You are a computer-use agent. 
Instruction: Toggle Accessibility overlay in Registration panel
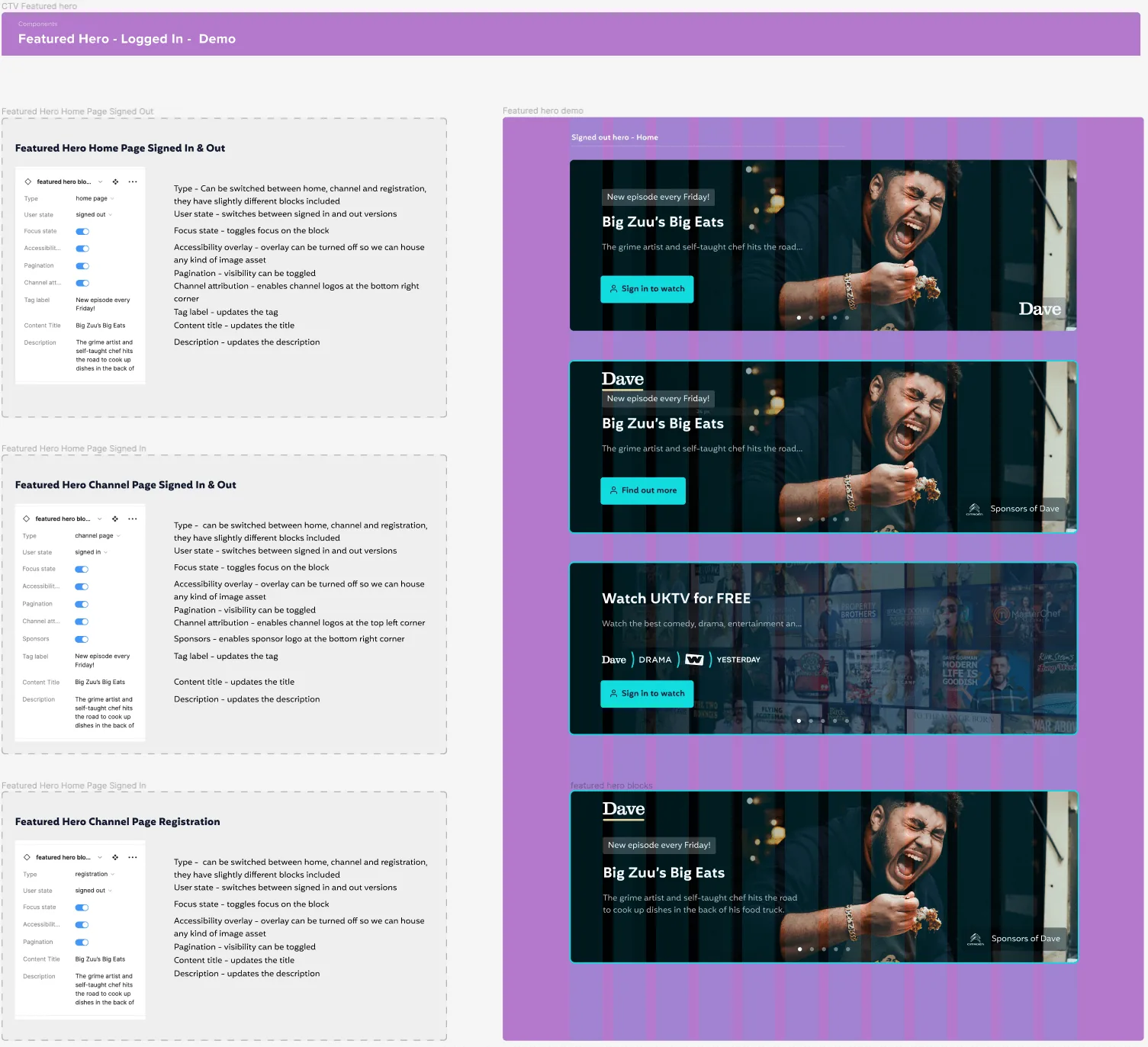(82, 925)
